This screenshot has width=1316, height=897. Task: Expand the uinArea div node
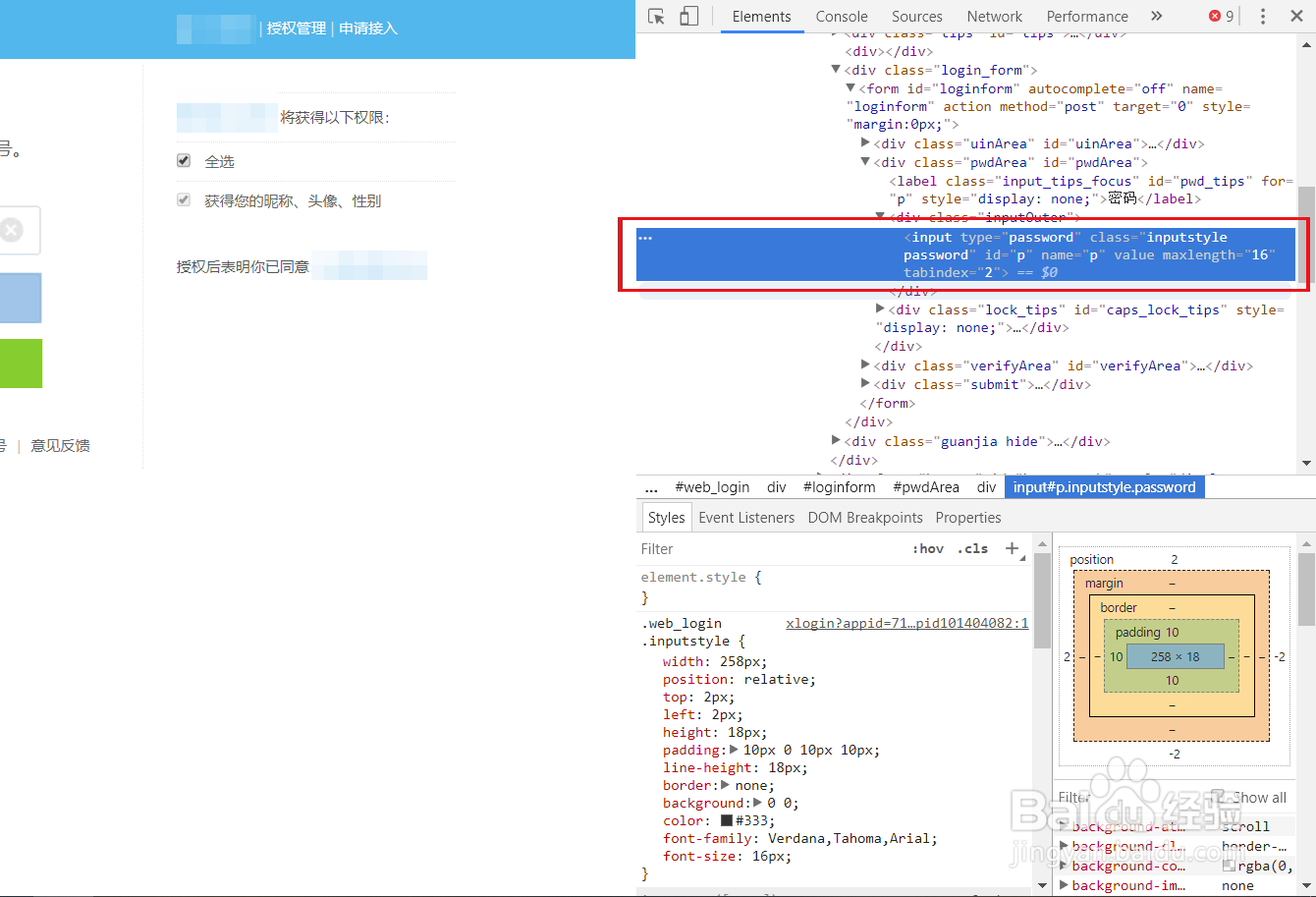pos(866,143)
